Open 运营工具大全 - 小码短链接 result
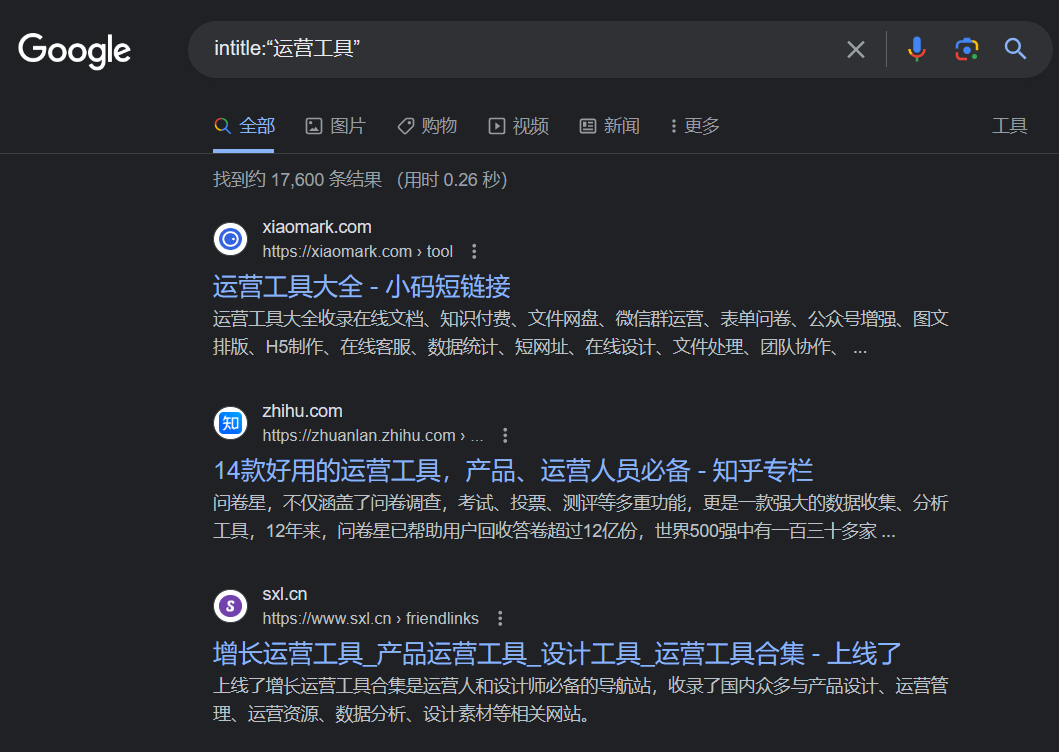The height and width of the screenshot is (752, 1059). pos(361,286)
